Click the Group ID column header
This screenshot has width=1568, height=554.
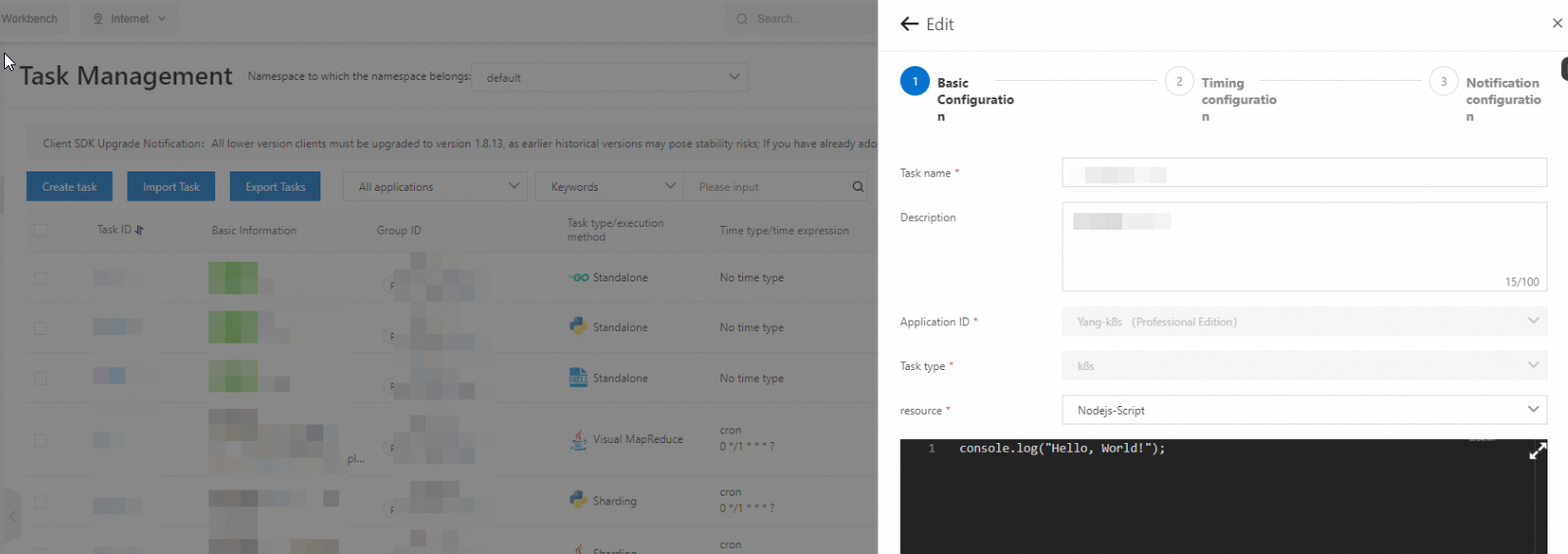pyautogui.click(x=399, y=231)
